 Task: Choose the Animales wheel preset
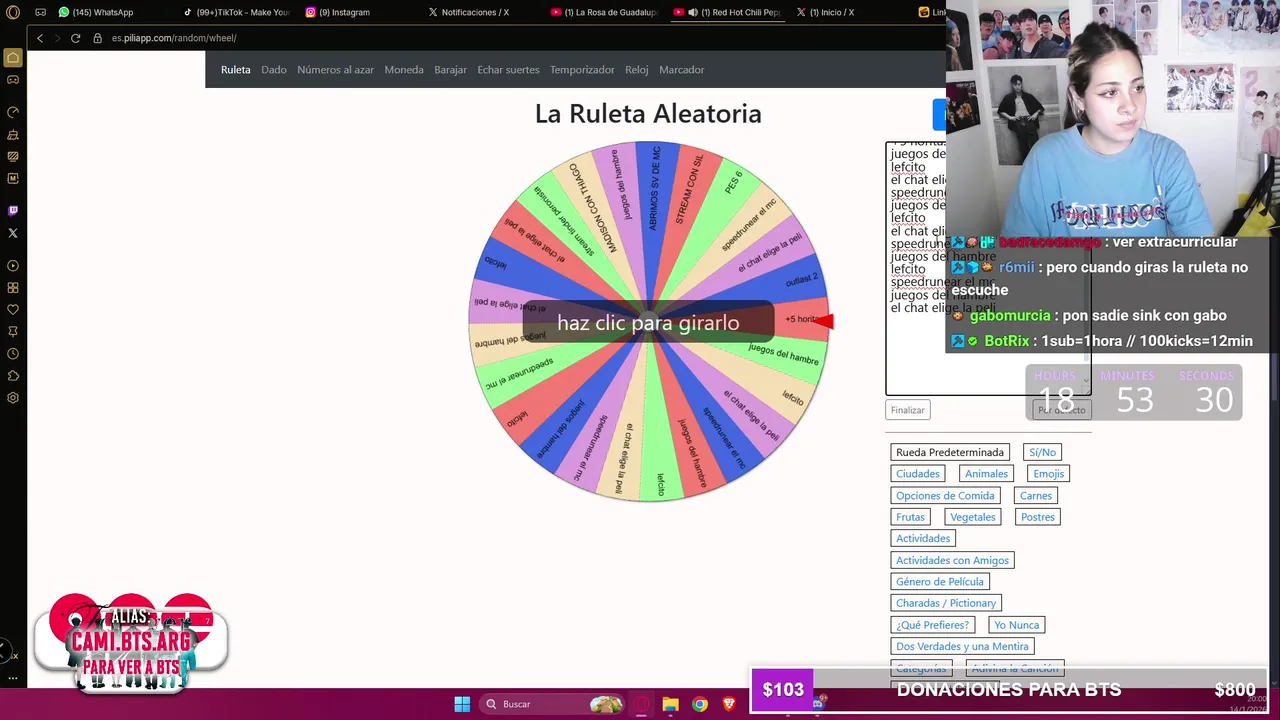click(987, 474)
